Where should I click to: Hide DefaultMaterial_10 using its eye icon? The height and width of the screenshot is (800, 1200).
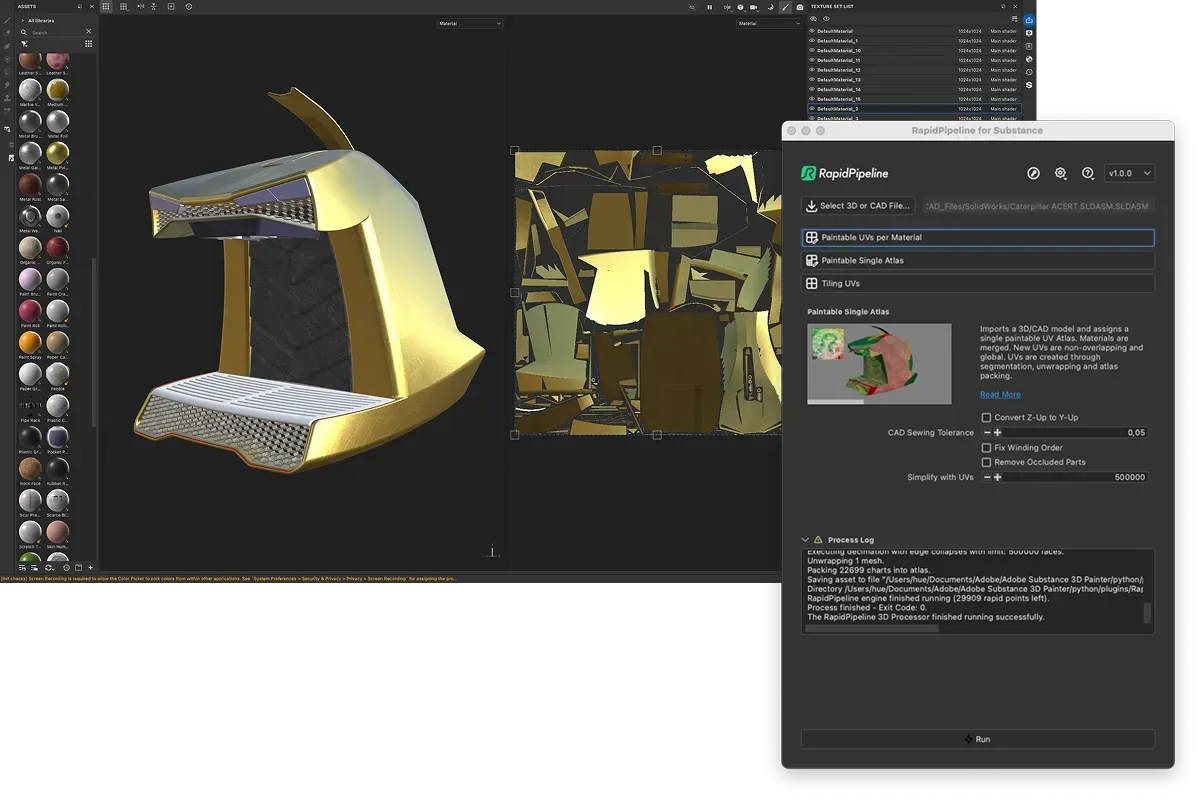(812, 50)
